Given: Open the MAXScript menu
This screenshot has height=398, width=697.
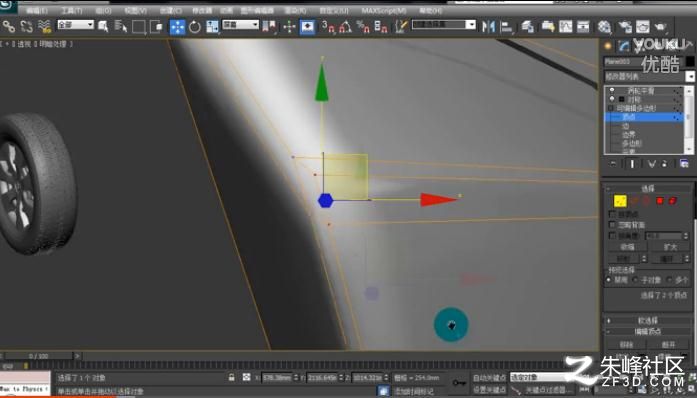Looking at the screenshot, I should [384, 10].
